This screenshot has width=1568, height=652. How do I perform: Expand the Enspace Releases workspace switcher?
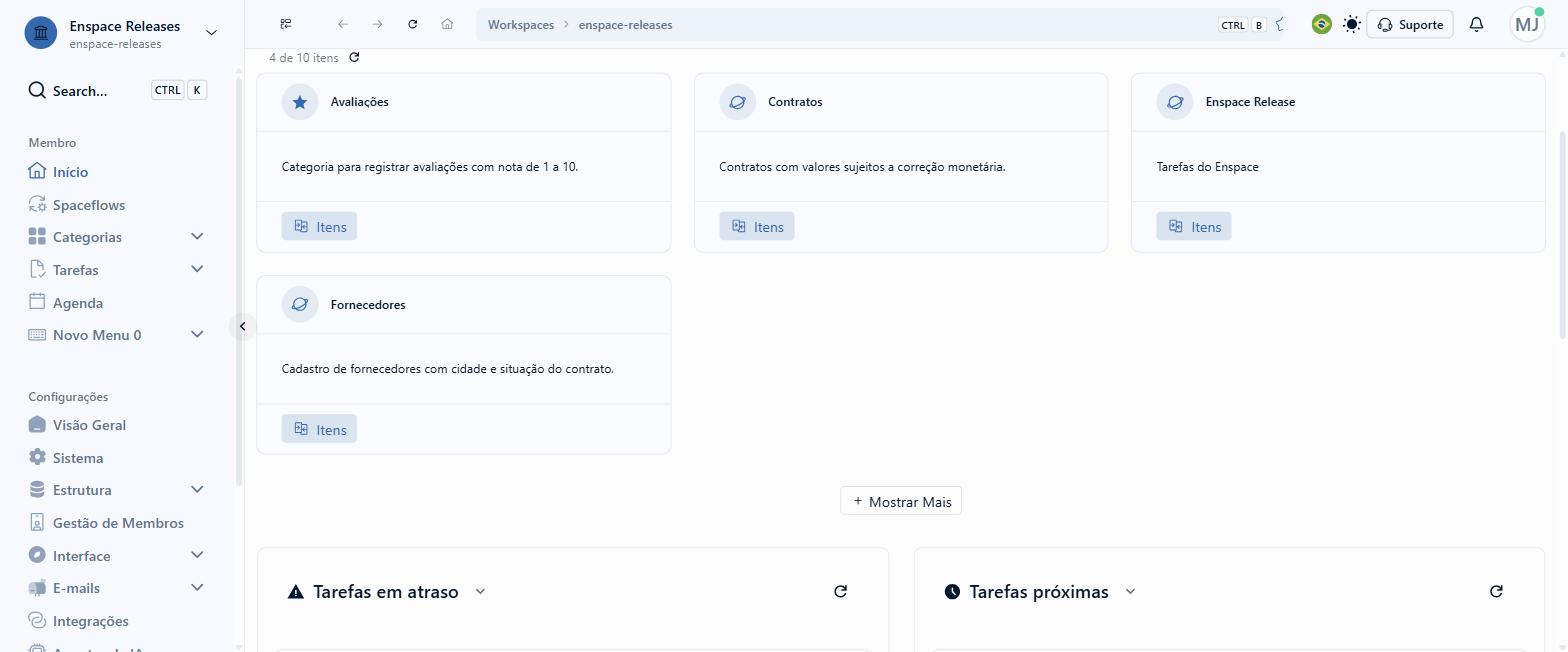point(211,33)
